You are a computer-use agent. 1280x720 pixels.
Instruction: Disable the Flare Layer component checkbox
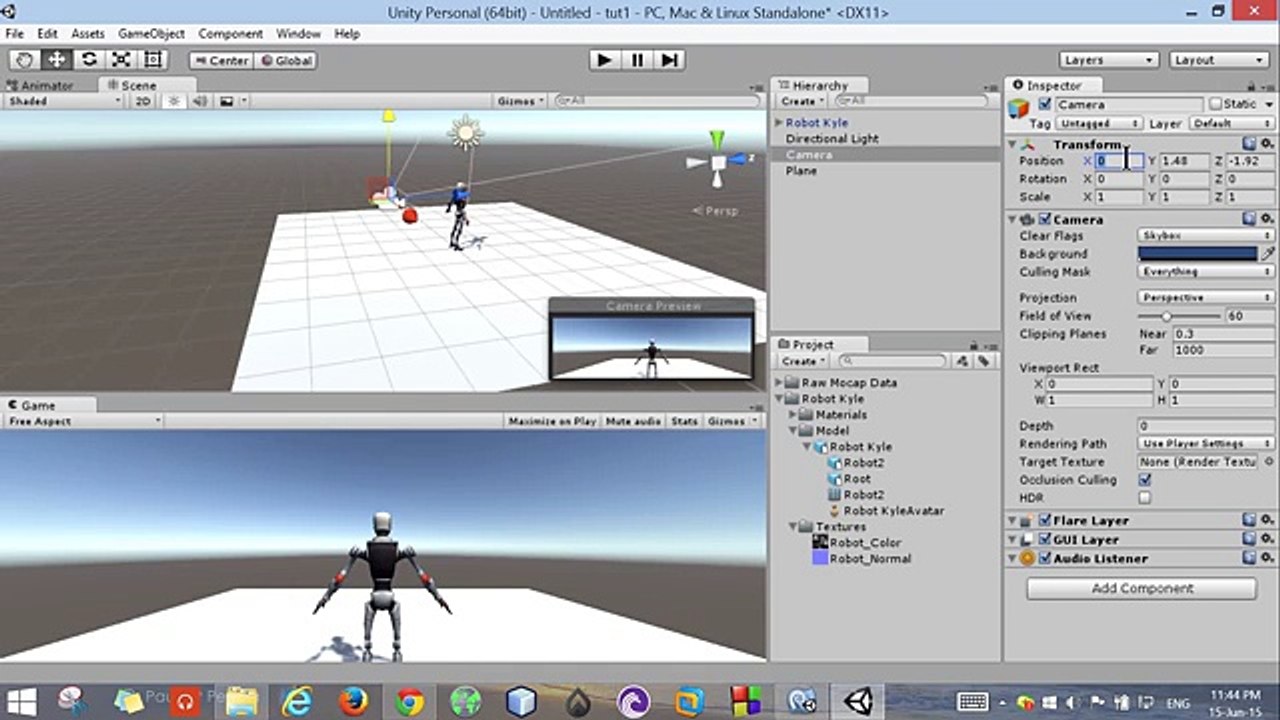tap(1045, 520)
